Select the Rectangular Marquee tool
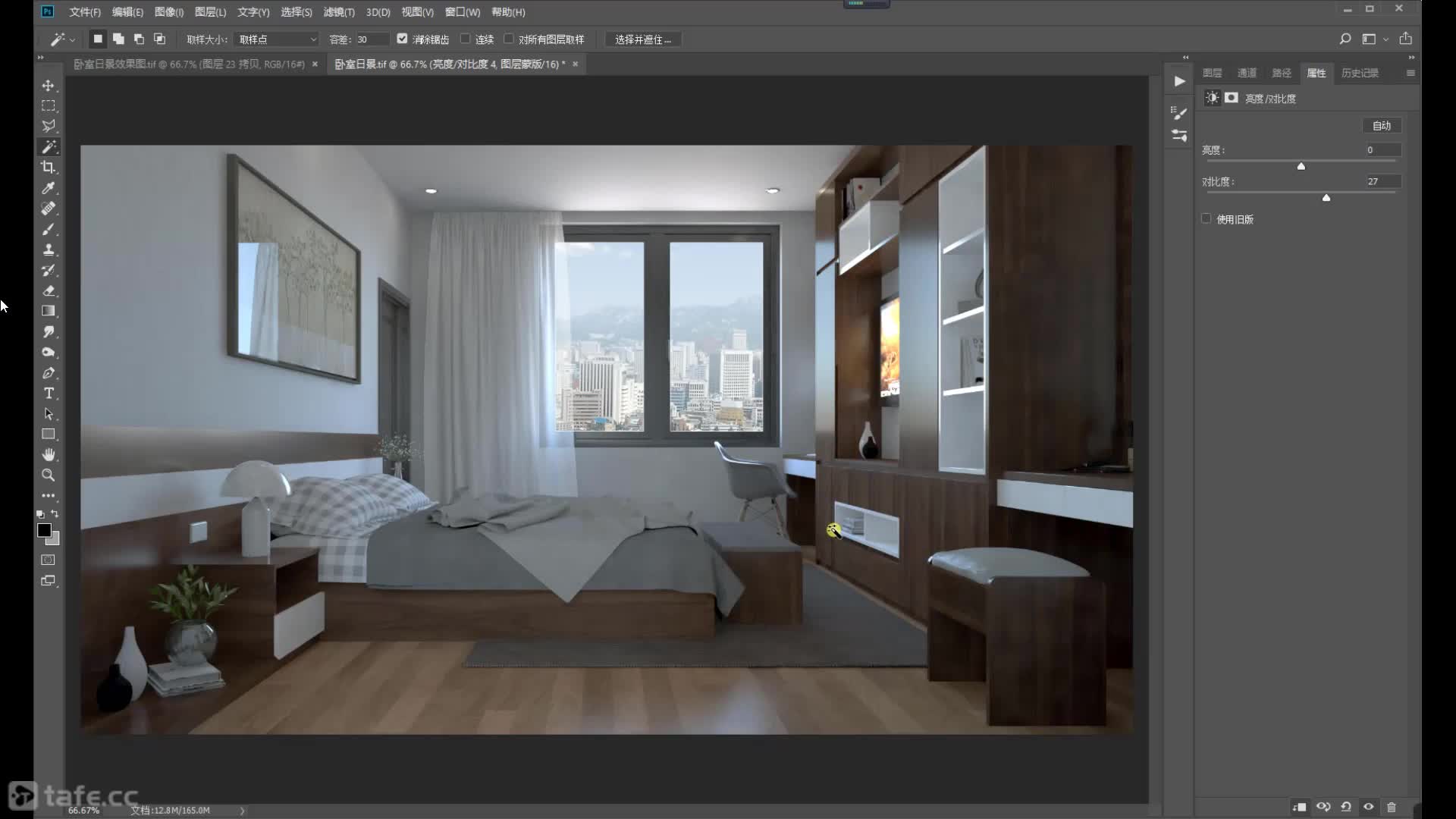 (48, 106)
